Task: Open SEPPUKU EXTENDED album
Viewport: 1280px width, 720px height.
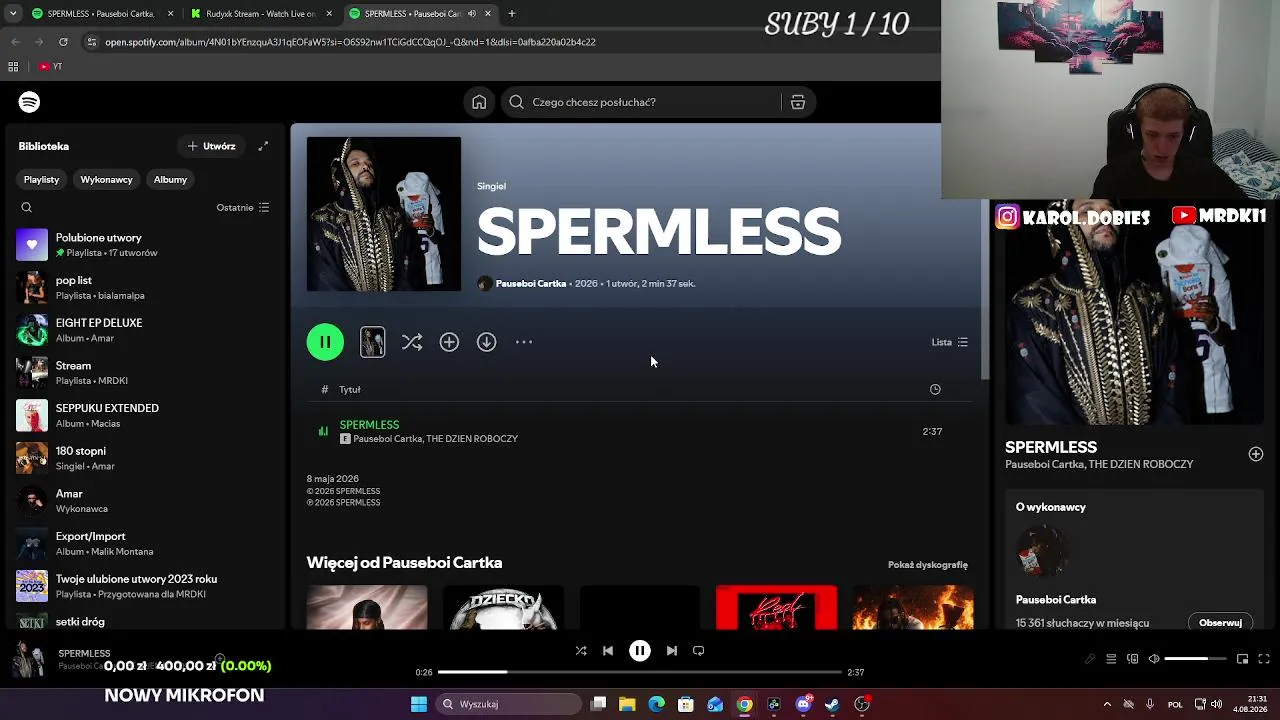Action: click(x=145, y=416)
